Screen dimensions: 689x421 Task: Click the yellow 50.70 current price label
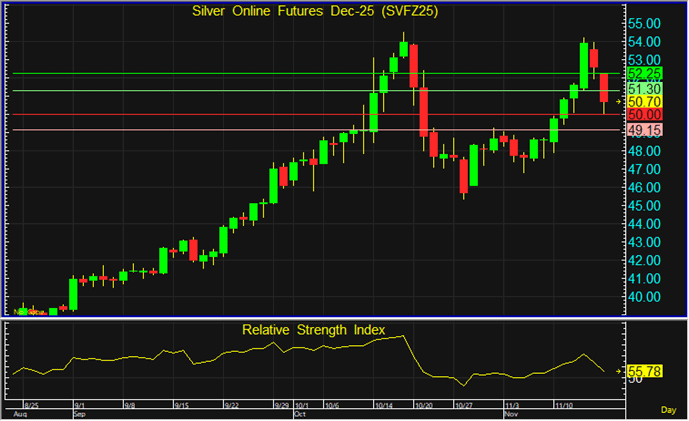click(x=645, y=102)
